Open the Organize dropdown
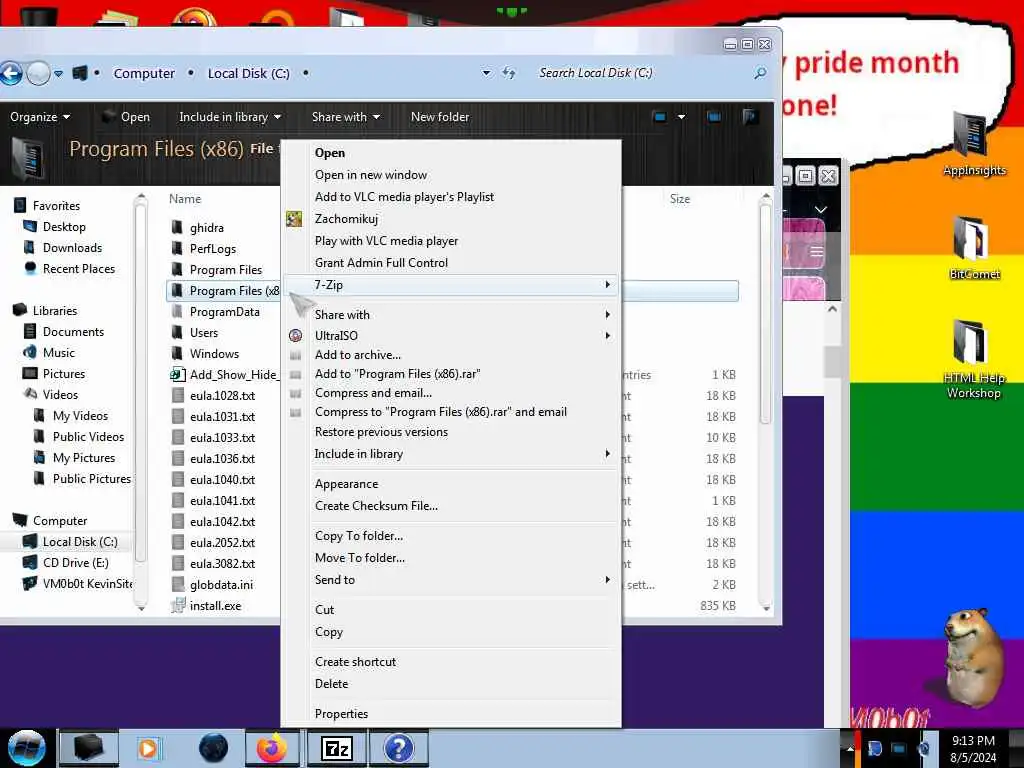The height and width of the screenshot is (768, 1024). coord(40,117)
